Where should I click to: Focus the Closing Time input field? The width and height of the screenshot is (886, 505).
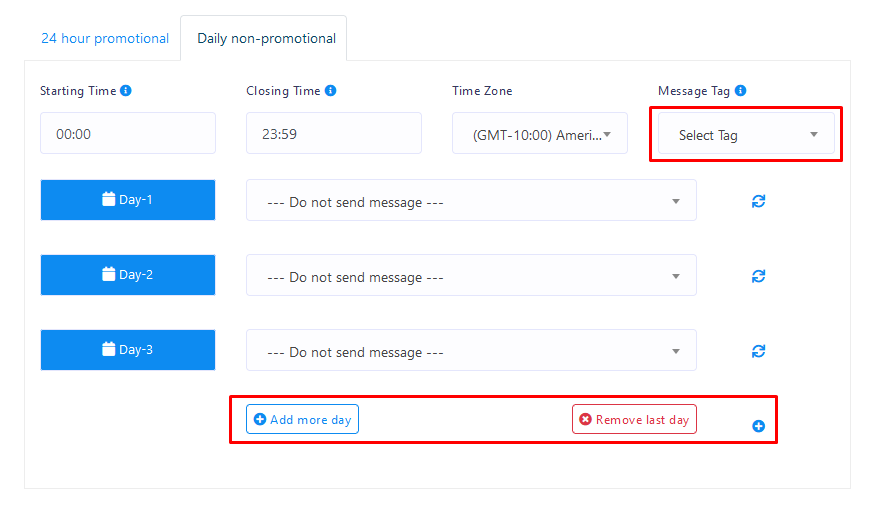[334, 134]
